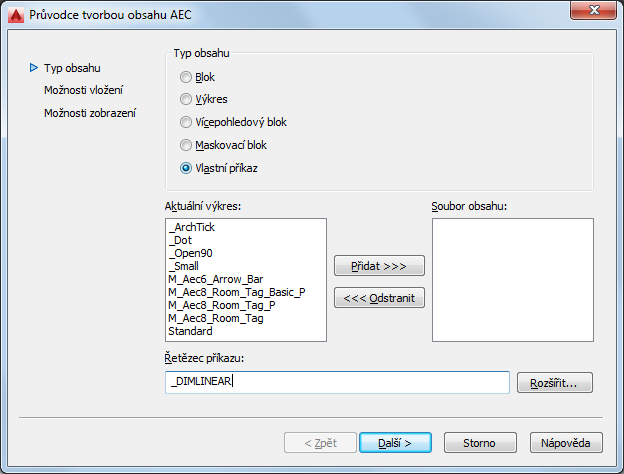
Task: Click the Řetězec příkazu text field
Action: coord(337,382)
